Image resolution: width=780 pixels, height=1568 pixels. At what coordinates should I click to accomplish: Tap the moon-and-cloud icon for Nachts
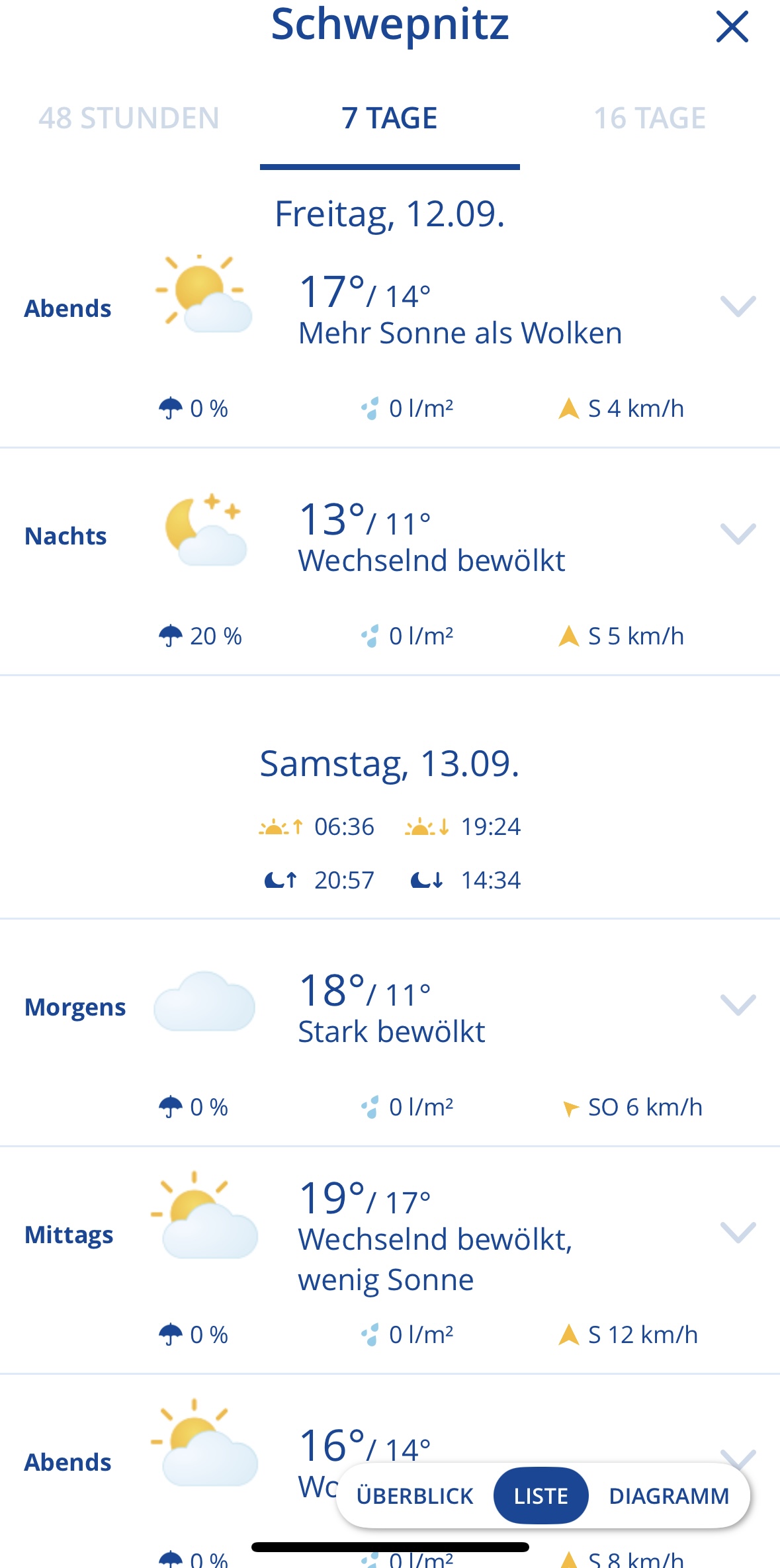point(204,529)
